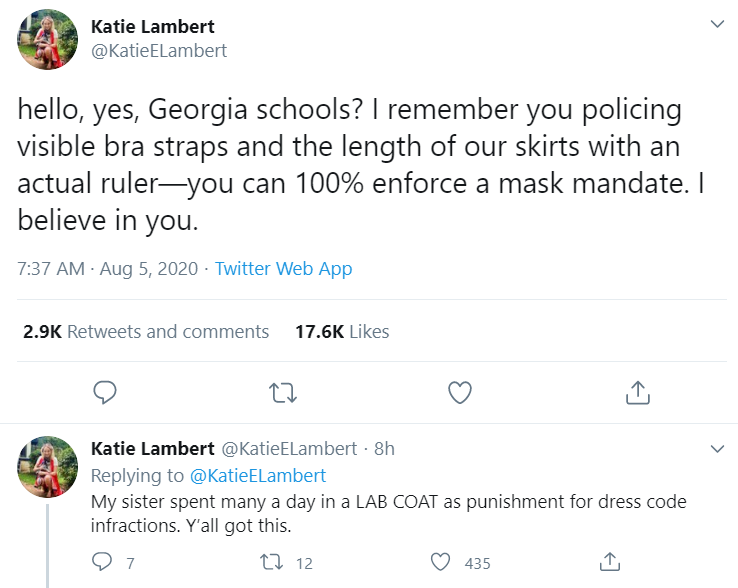Like the LAB COAT reply tweet

coord(441,563)
